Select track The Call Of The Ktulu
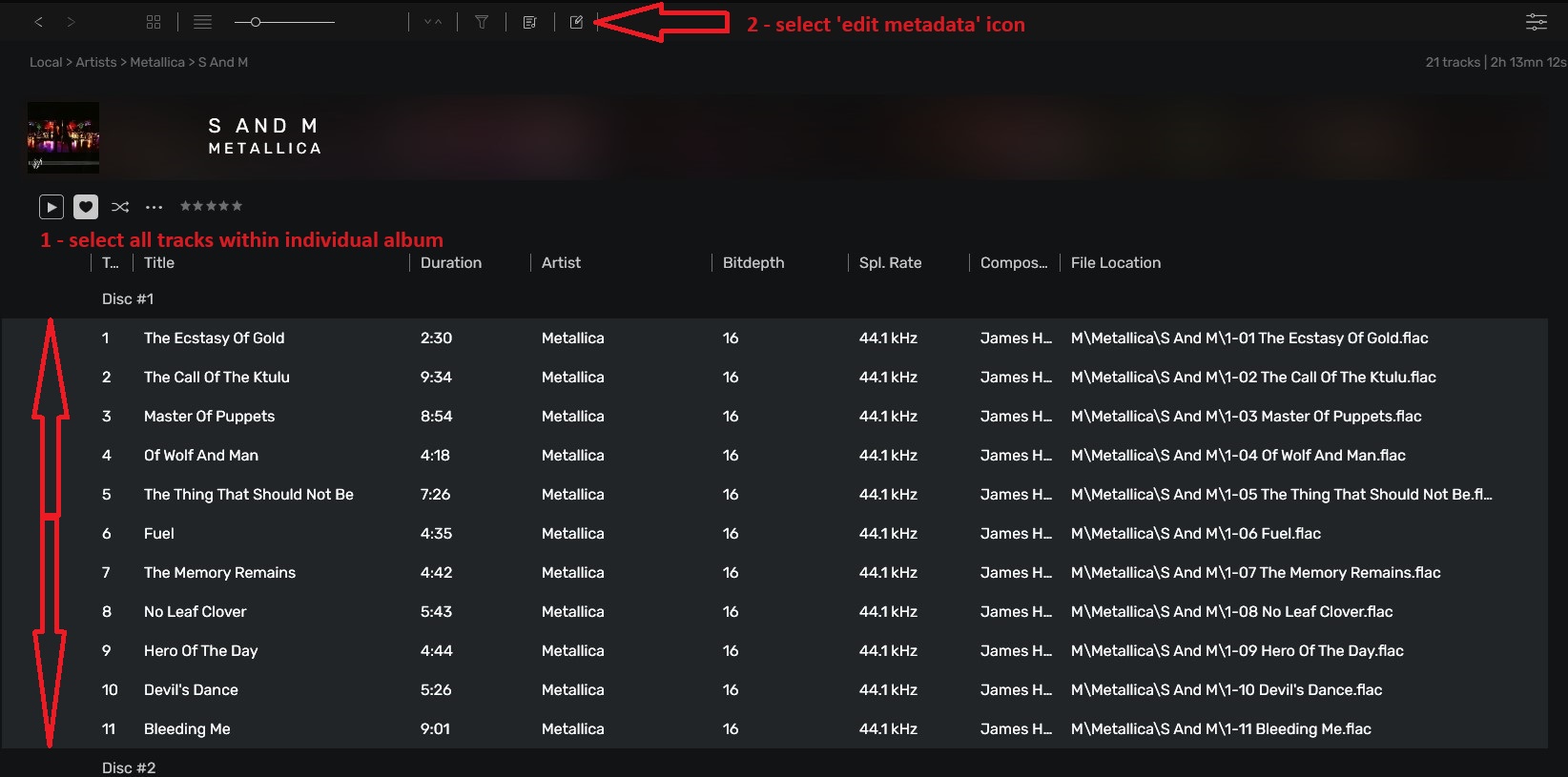 pyautogui.click(x=774, y=378)
